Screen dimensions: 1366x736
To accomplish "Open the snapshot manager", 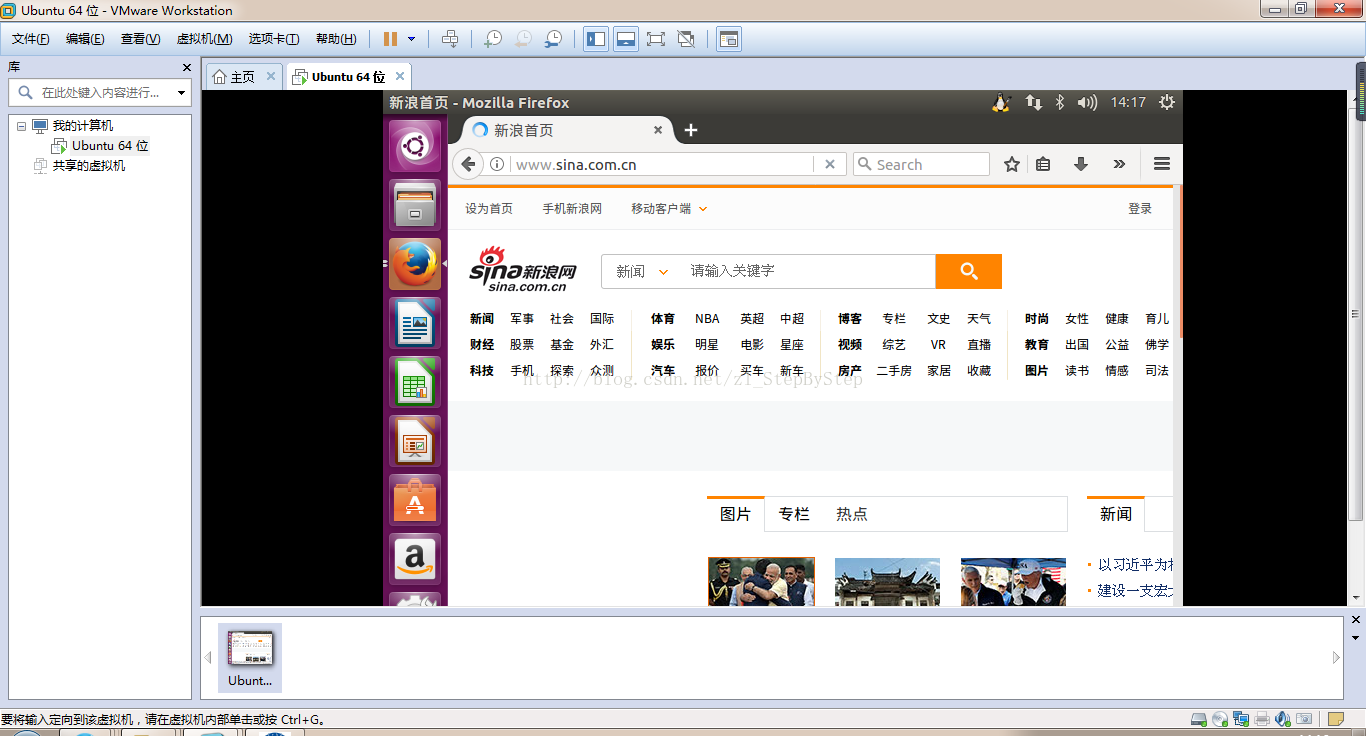I will pyautogui.click(x=553, y=39).
